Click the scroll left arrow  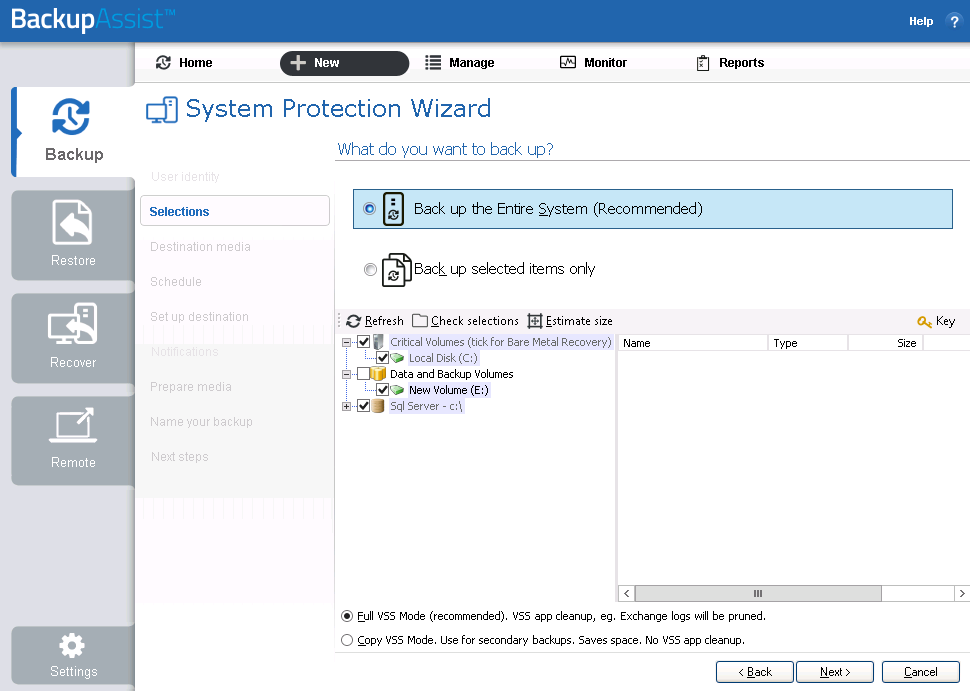click(627, 593)
